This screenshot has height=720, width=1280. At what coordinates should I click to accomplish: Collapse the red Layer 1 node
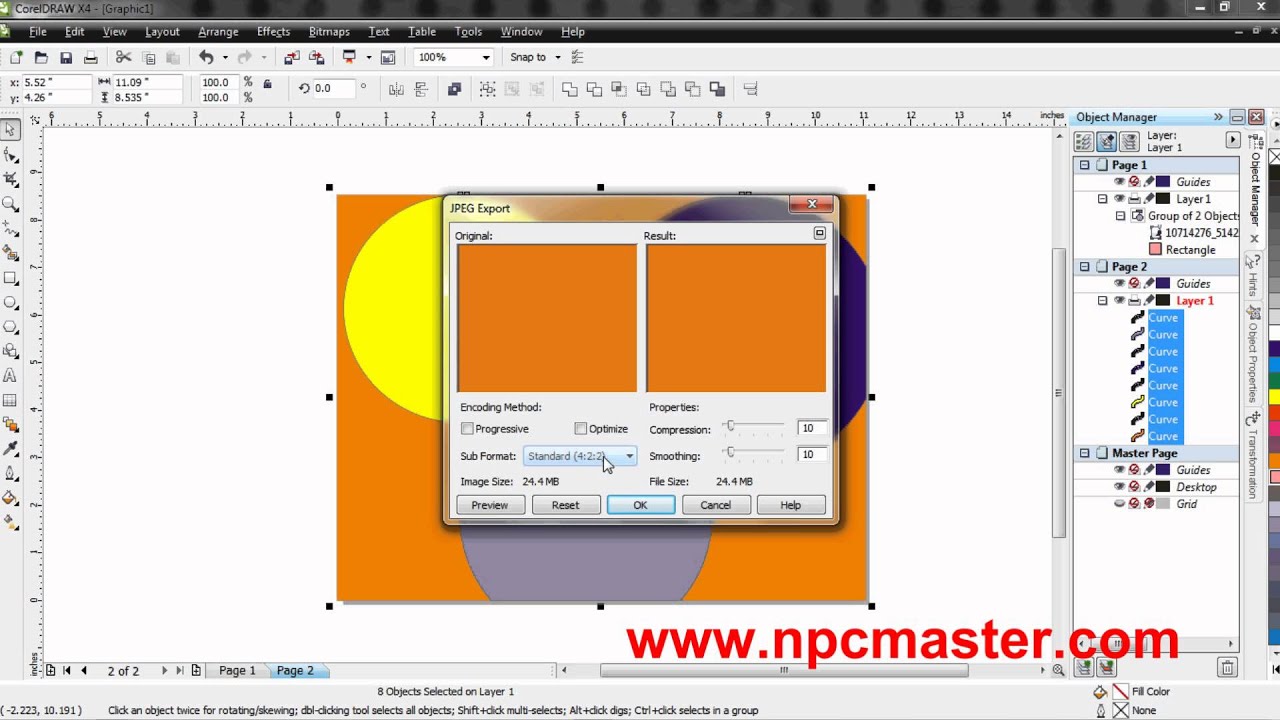(x=1102, y=301)
